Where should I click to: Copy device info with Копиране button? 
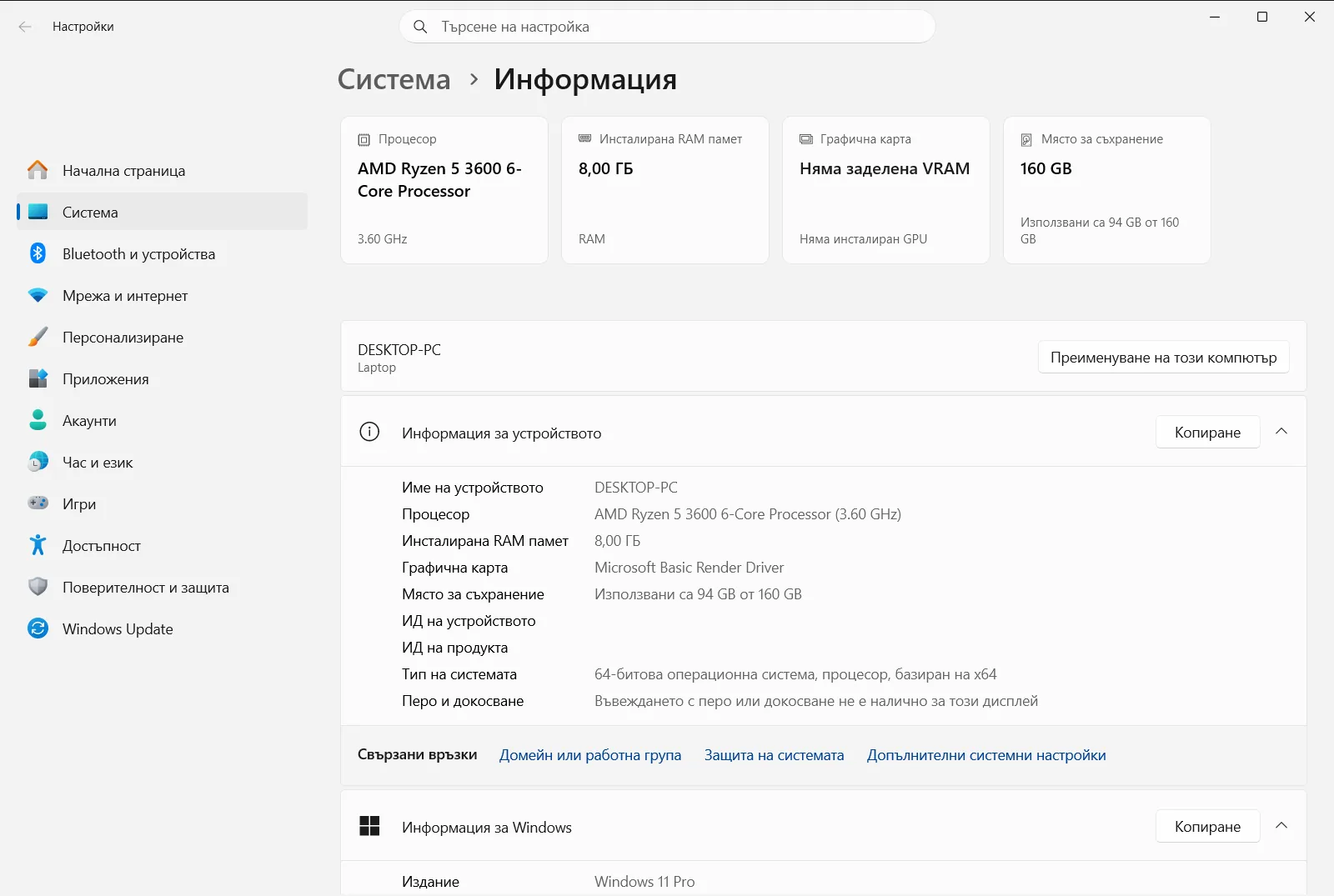[x=1207, y=432]
